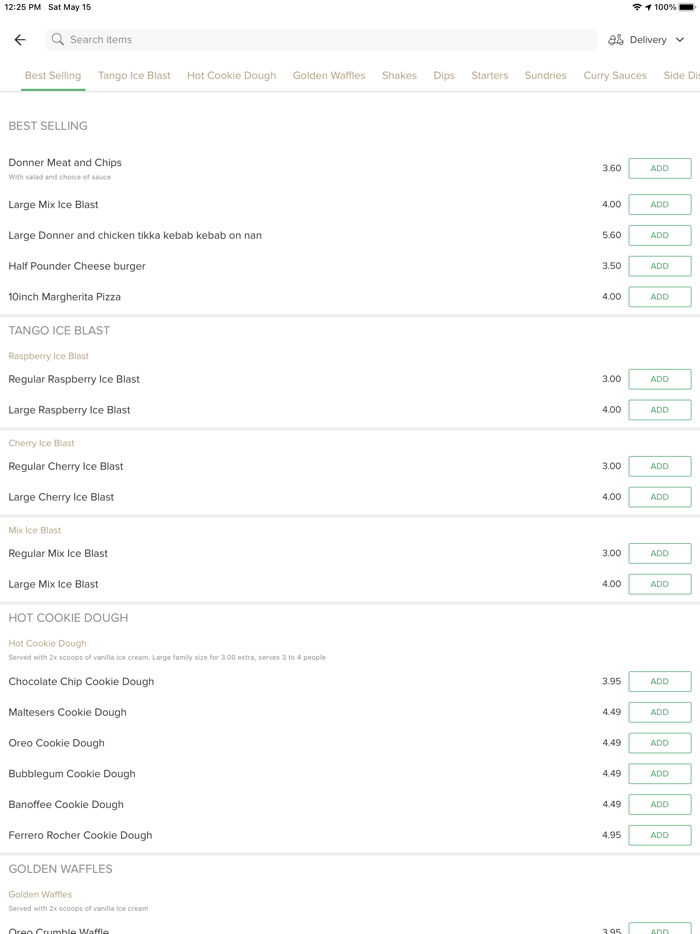Screen dimensions: 700x934
Task: Add Large Cherry Ice Blast
Action: [659, 497]
